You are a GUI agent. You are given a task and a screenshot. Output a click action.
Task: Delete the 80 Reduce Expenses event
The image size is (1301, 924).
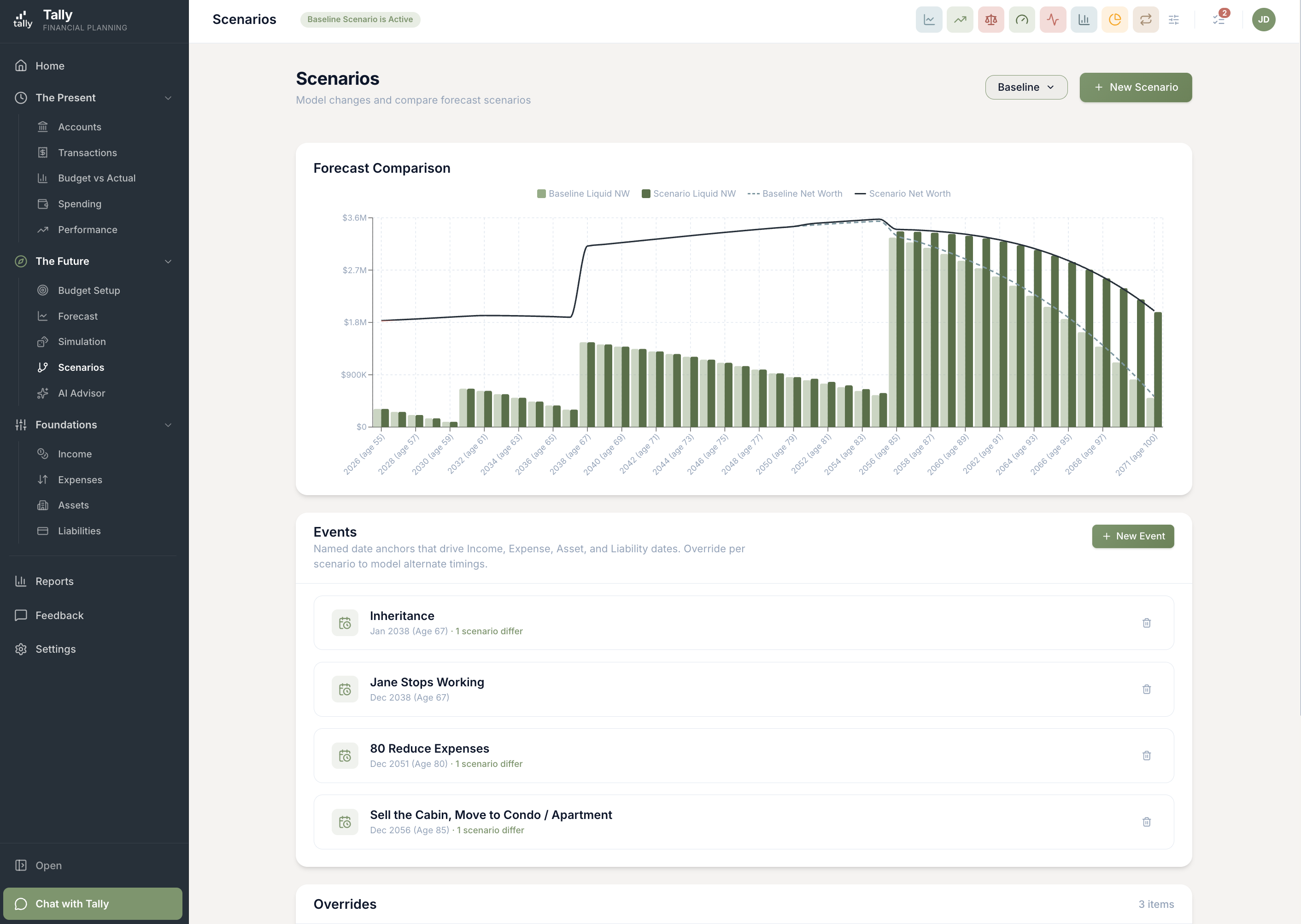point(1147,755)
